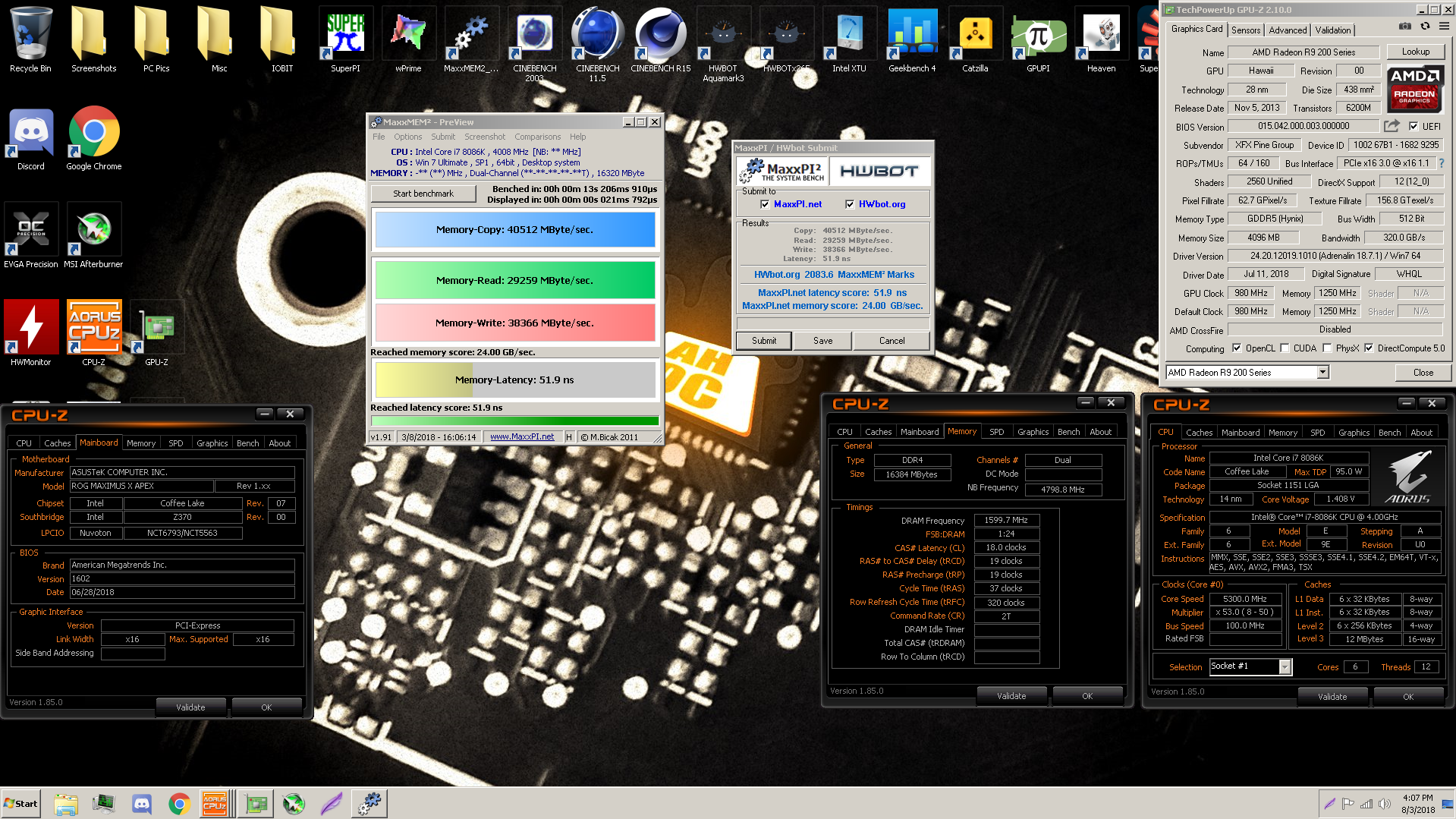Click the Discord icon in the taskbar

tap(141, 803)
